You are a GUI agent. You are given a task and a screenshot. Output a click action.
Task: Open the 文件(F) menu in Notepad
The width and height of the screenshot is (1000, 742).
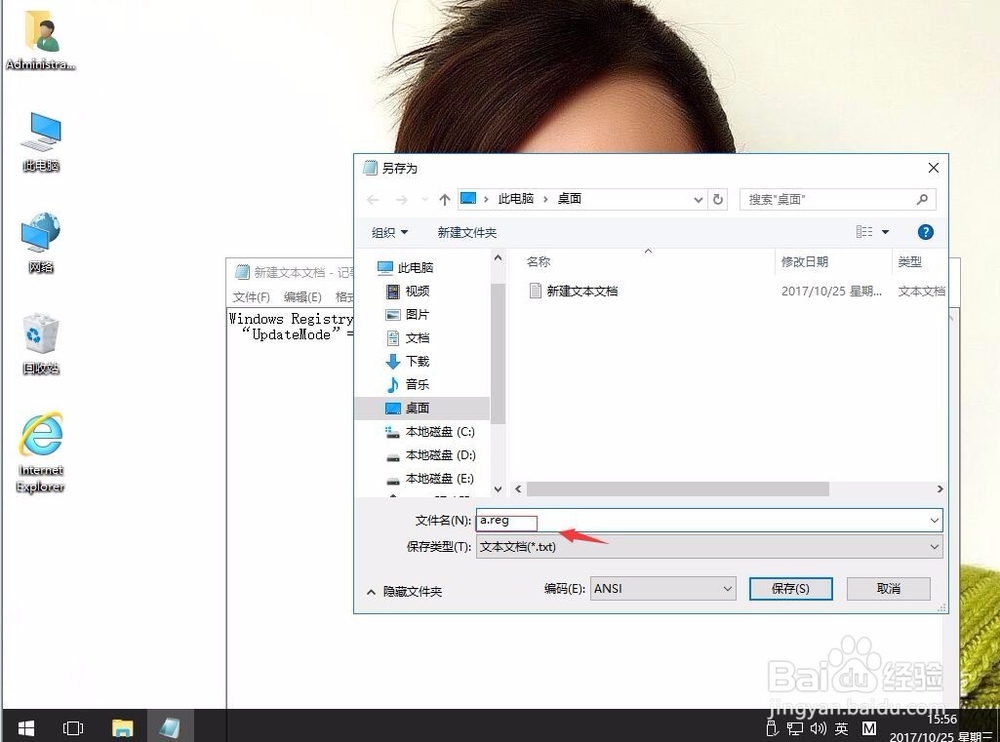(251, 296)
